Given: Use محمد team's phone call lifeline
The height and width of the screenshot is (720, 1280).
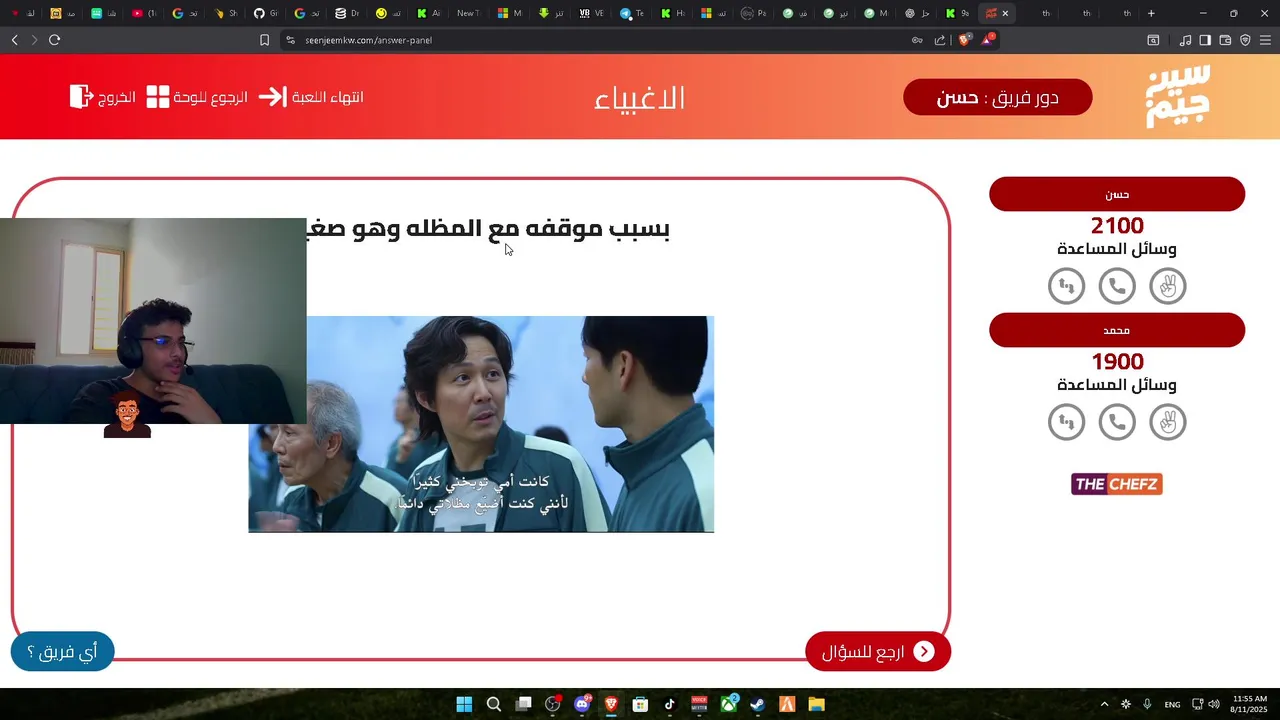Looking at the screenshot, I should click(x=1117, y=422).
